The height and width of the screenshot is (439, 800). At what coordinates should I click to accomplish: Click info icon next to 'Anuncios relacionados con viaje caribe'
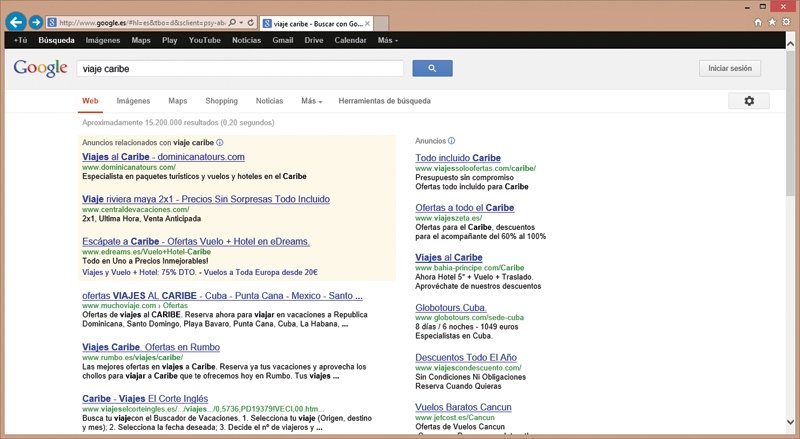click(x=219, y=142)
